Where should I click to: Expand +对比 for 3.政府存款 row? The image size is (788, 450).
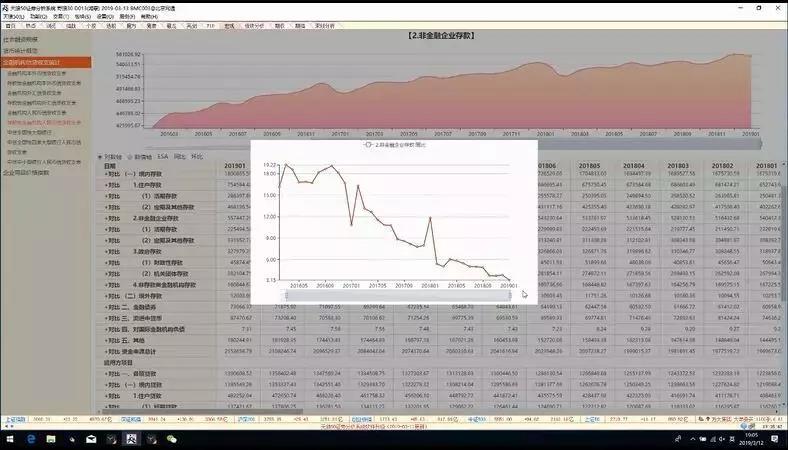point(111,251)
